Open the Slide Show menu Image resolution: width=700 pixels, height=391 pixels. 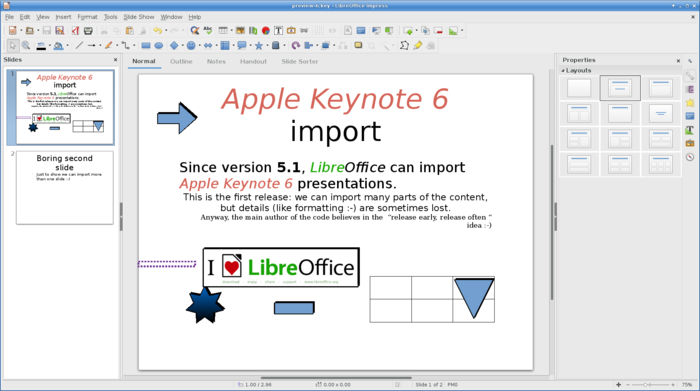(138, 17)
